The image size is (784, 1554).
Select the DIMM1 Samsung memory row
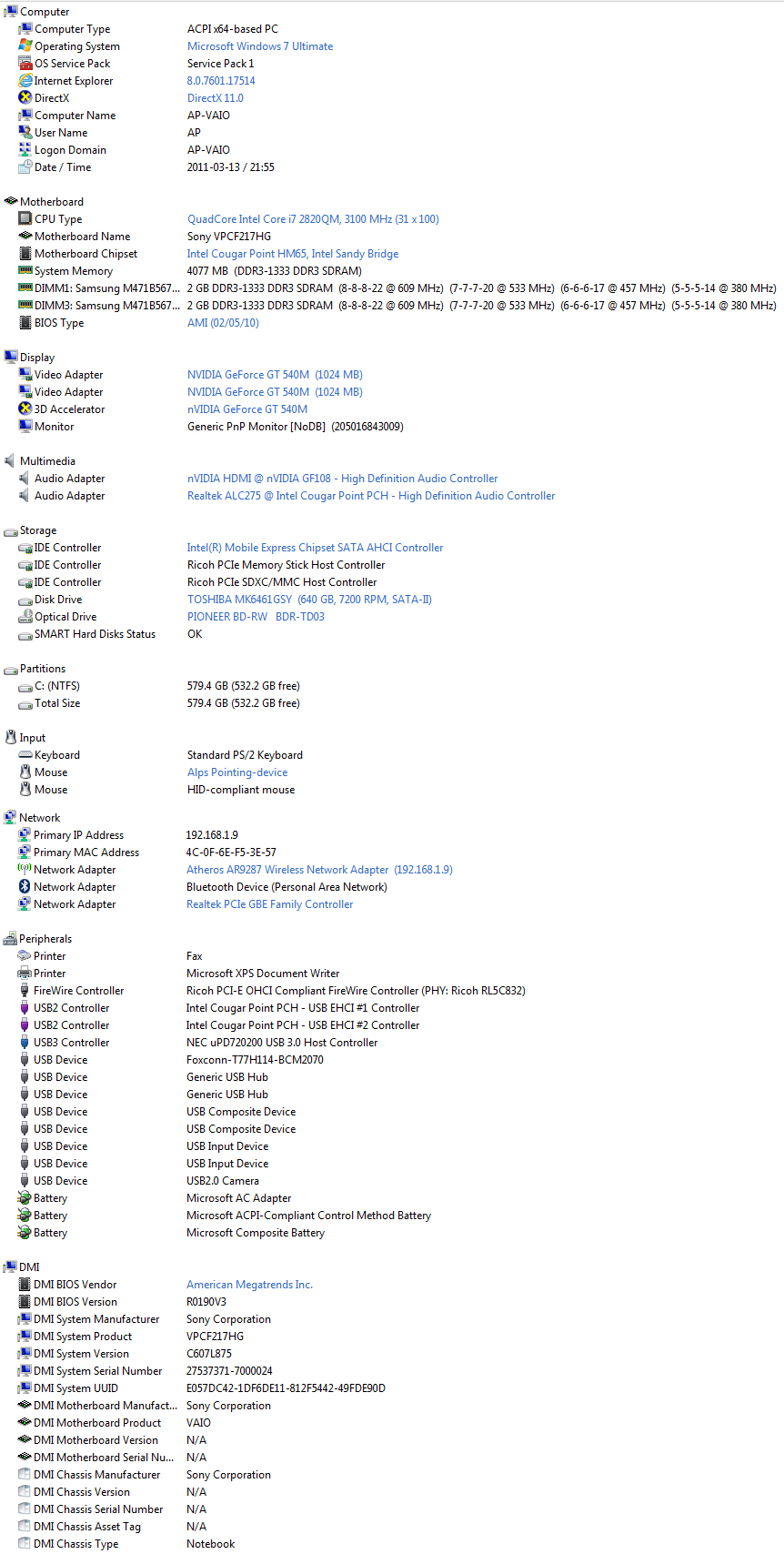(397, 288)
